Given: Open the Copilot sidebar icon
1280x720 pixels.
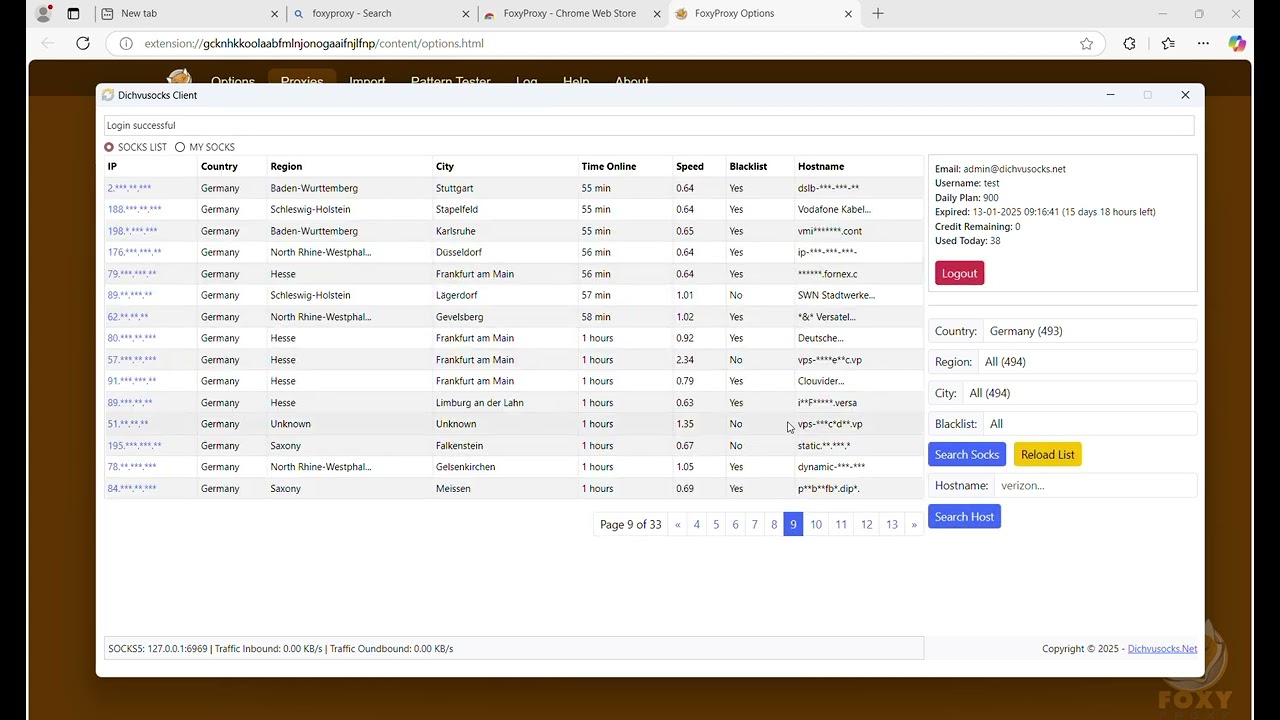Looking at the screenshot, I should click(x=1237, y=43).
